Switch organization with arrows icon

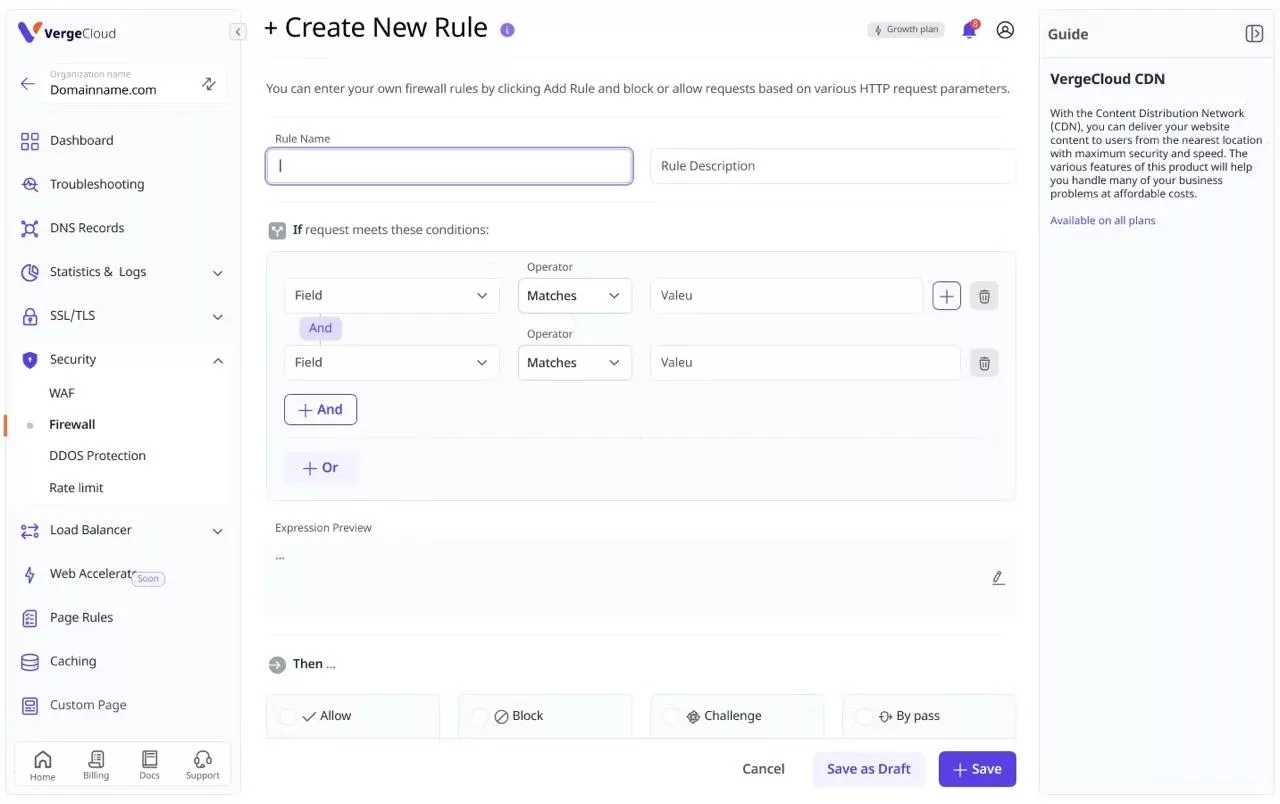coord(209,84)
